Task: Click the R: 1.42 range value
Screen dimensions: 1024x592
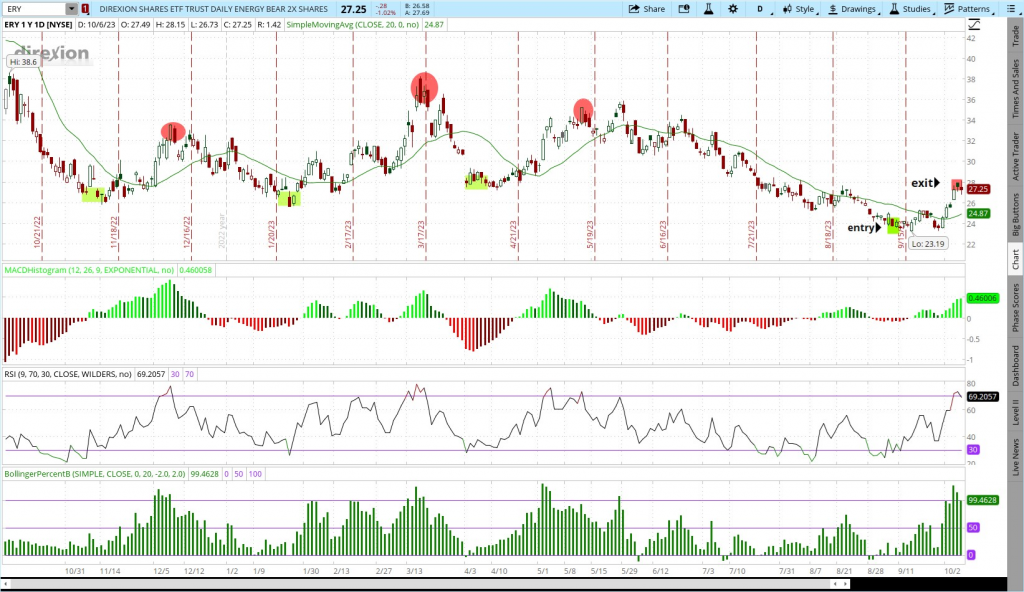Action: [x=269, y=25]
